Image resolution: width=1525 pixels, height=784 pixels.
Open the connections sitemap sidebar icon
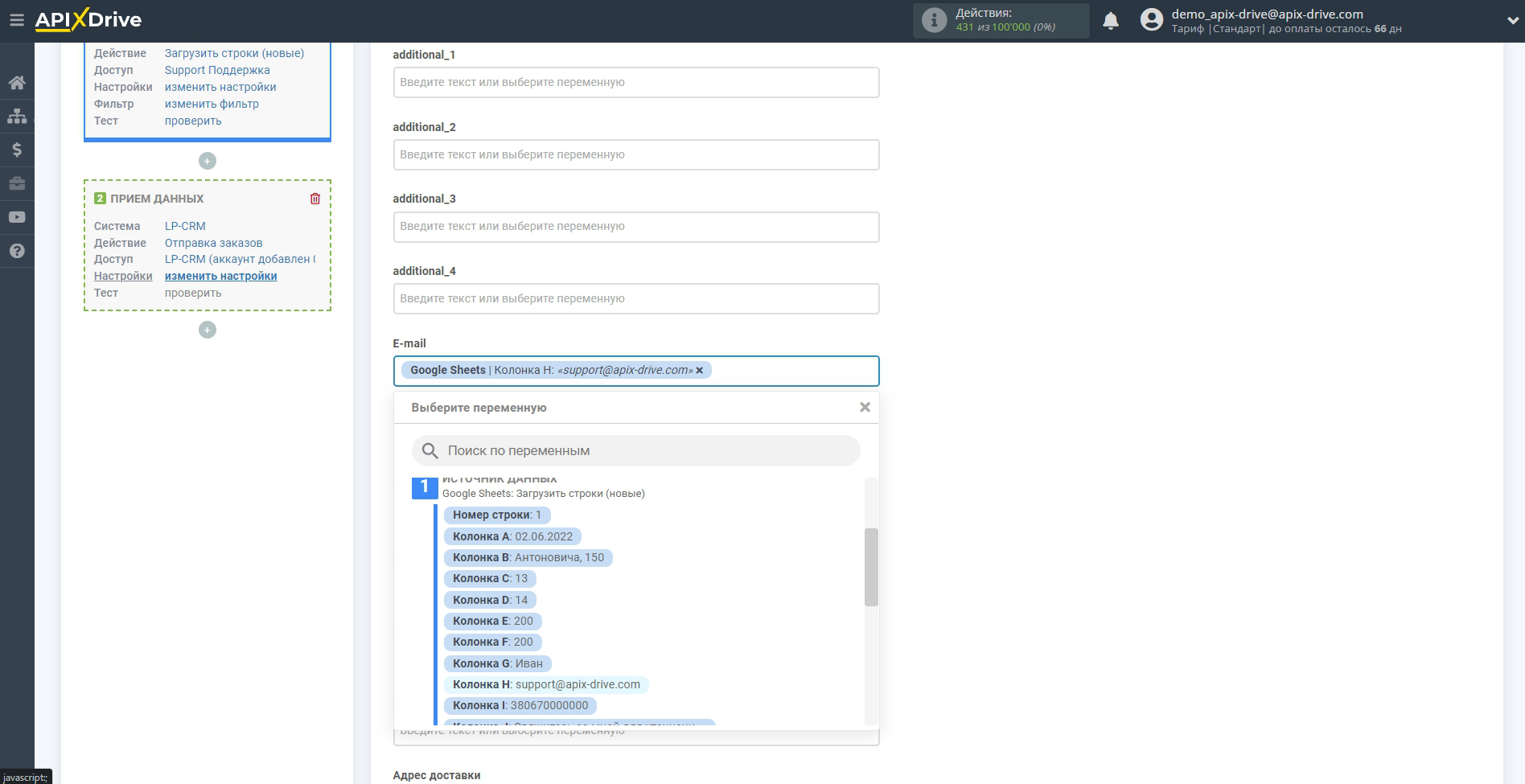pos(17,116)
